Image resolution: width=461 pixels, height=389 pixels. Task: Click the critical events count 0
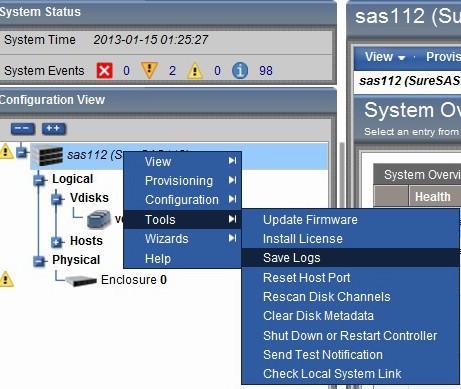tap(126, 71)
